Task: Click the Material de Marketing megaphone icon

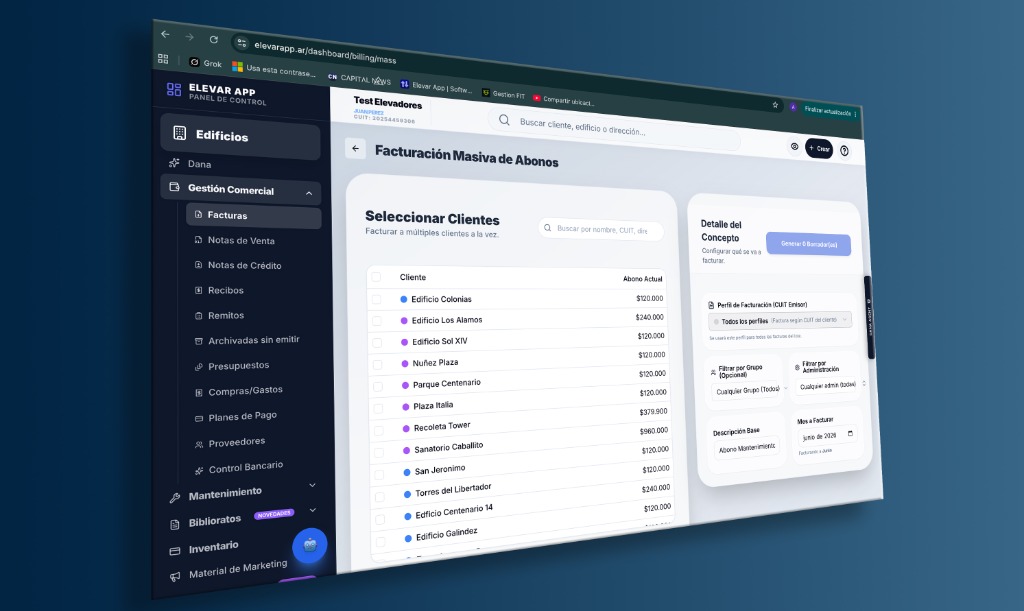Action: [x=175, y=576]
